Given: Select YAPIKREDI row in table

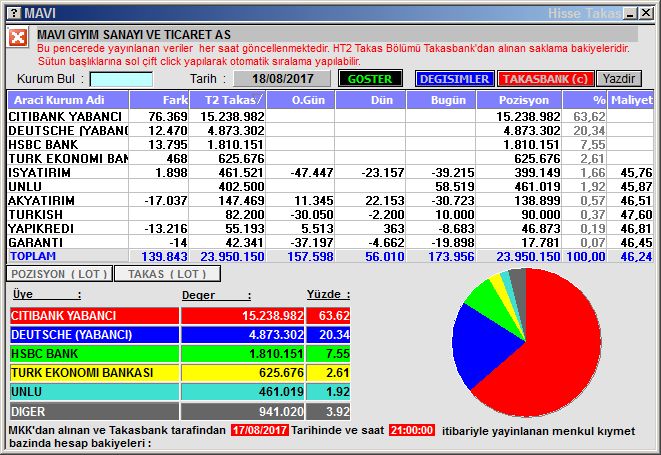Looking at the screenshot, I should pyautogui.click(x=330, y=229).
